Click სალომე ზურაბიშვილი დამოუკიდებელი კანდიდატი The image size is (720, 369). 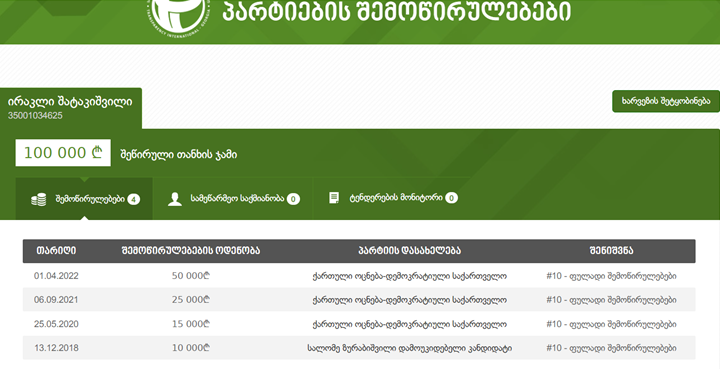point(409,348)
